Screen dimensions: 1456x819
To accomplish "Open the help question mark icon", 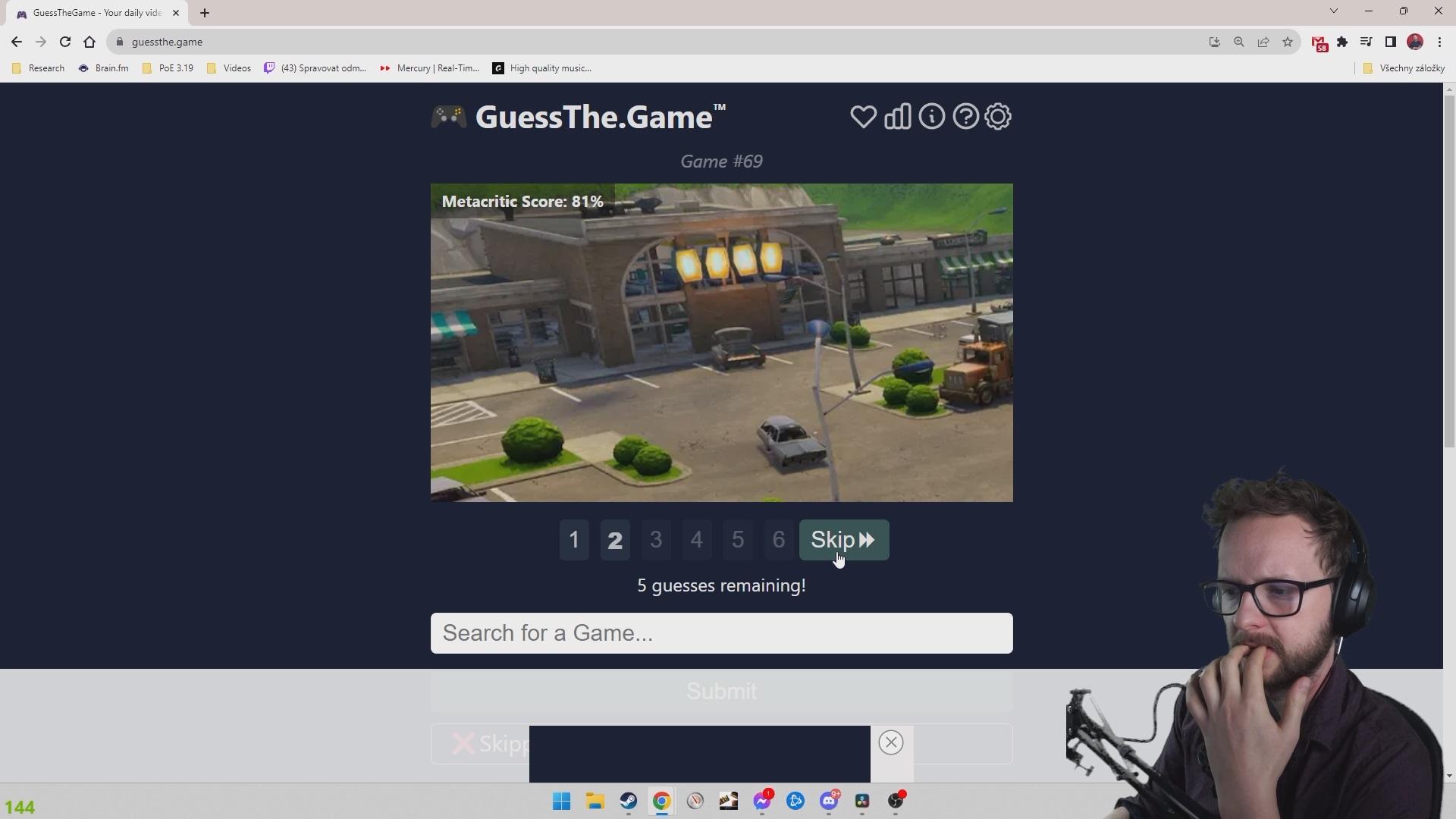I will 965,117.
